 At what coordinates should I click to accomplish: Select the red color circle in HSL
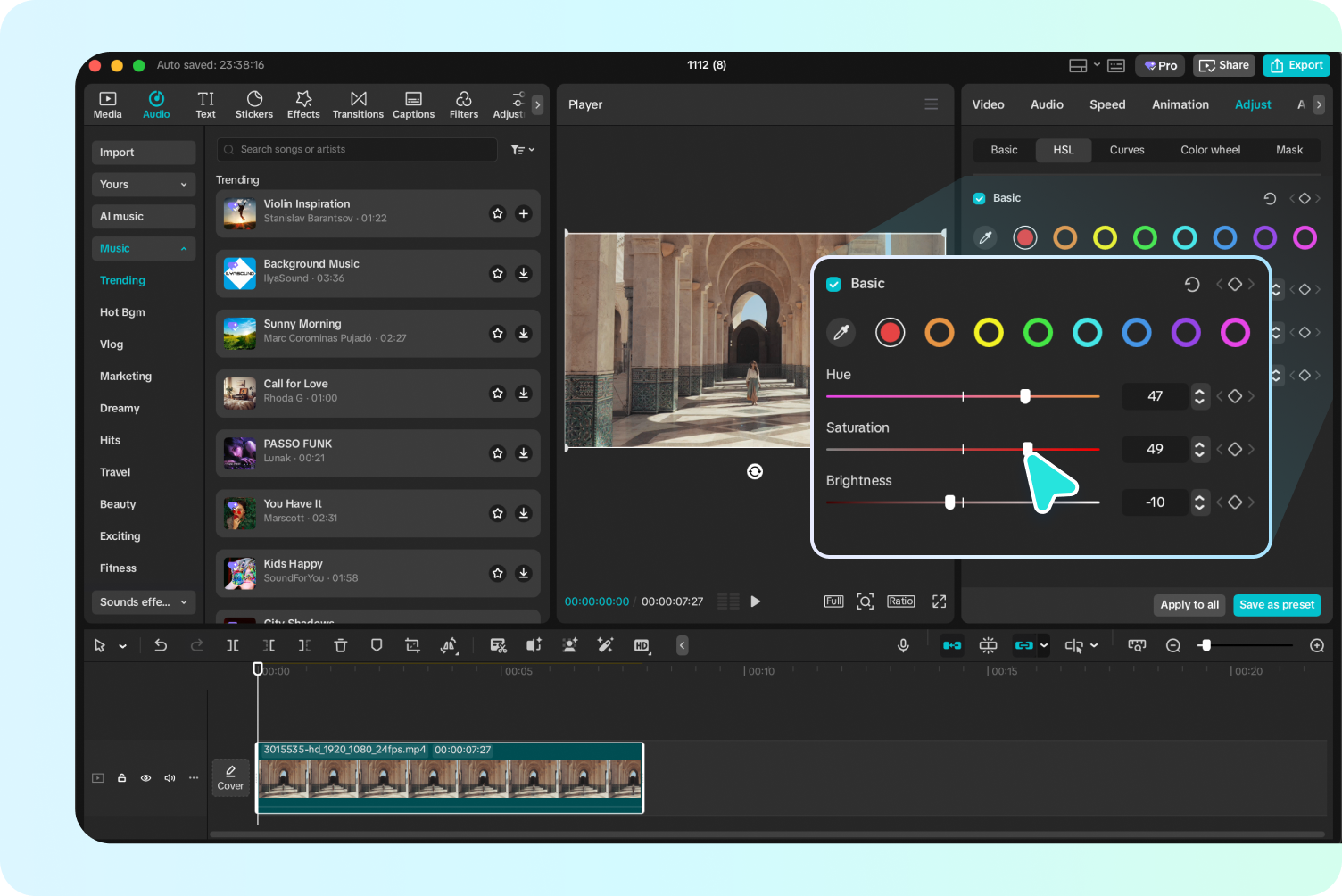pyautogui.click(x=890, y=332)
